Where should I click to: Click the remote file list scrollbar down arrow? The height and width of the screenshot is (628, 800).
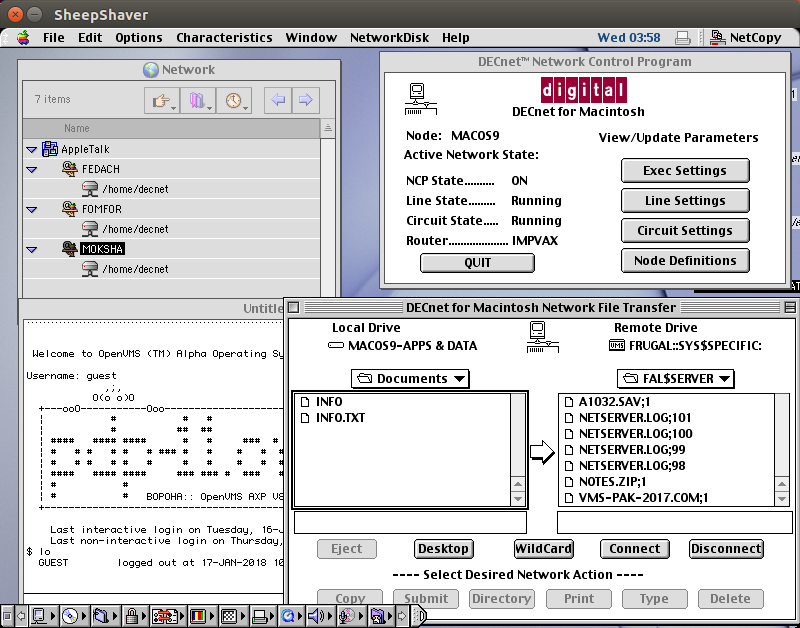784,497
